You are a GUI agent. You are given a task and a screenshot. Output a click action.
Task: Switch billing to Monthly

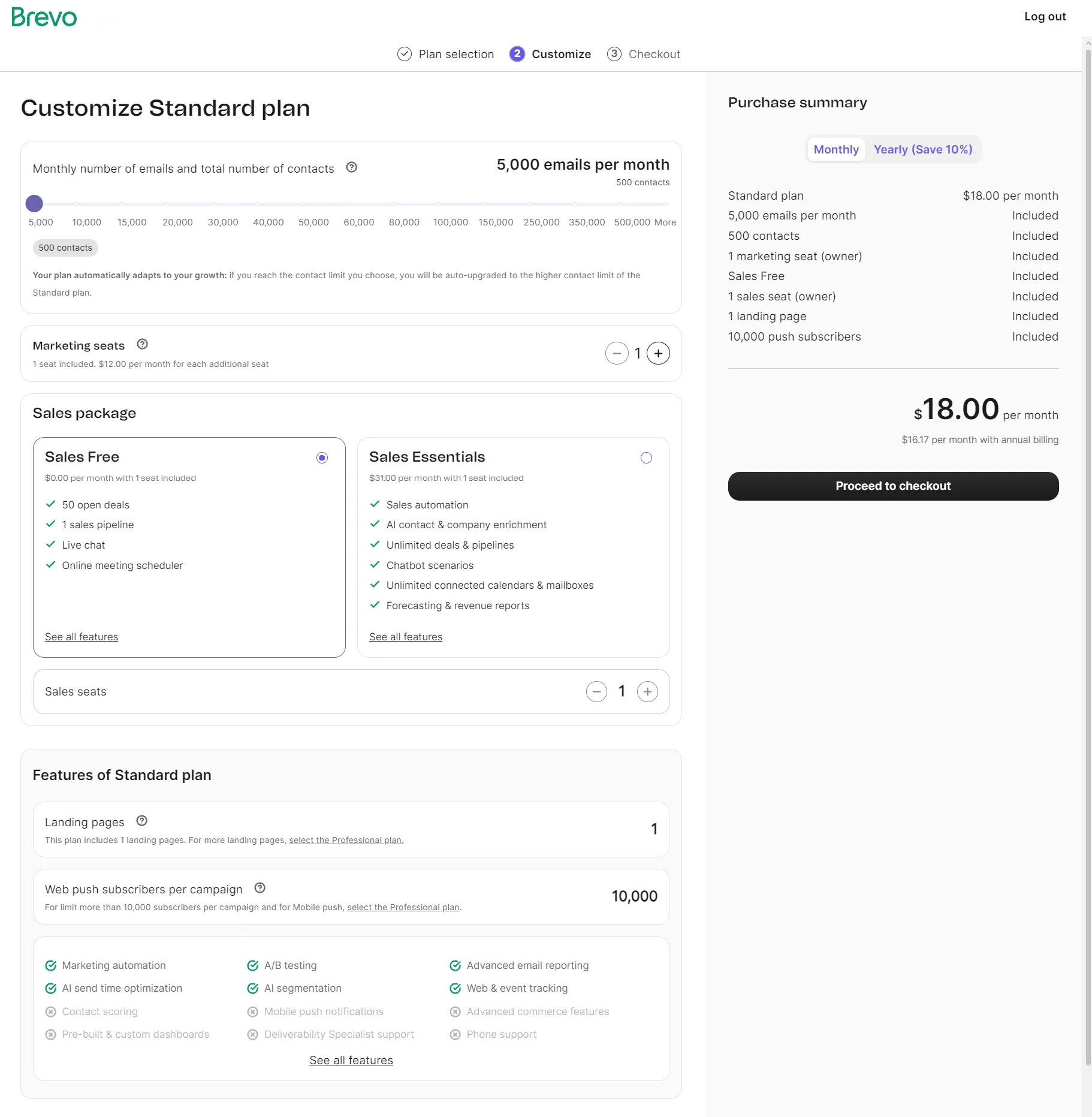click(836, 149)
